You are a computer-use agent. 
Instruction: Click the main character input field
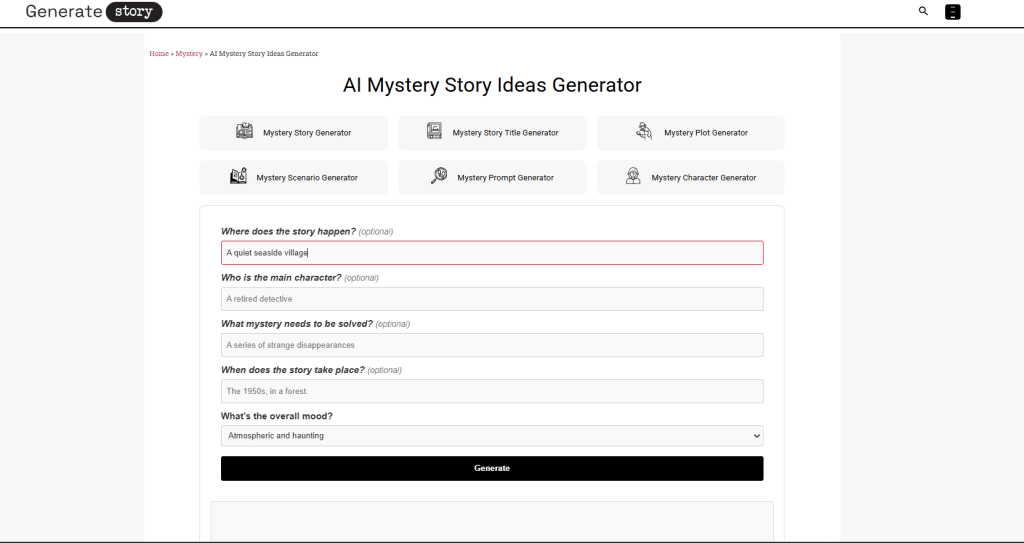491,299
